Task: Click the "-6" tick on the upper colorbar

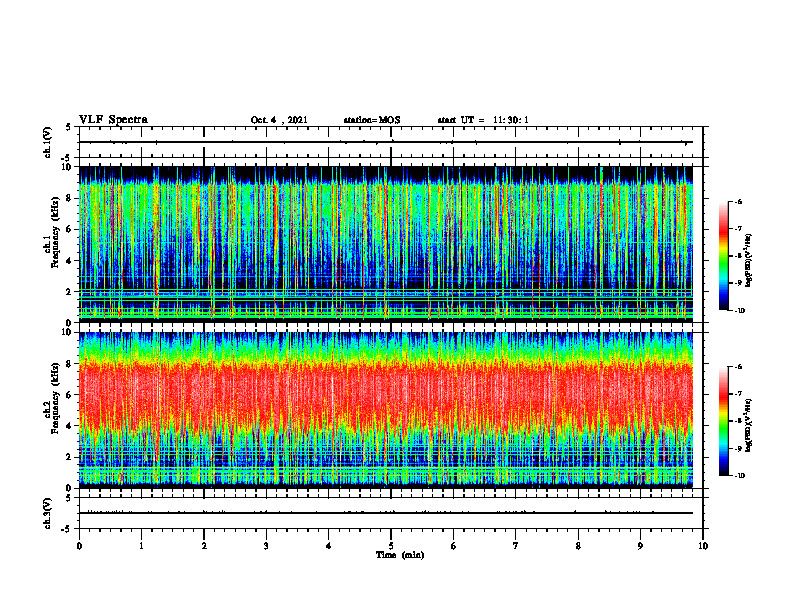Action: click(738, 202)
